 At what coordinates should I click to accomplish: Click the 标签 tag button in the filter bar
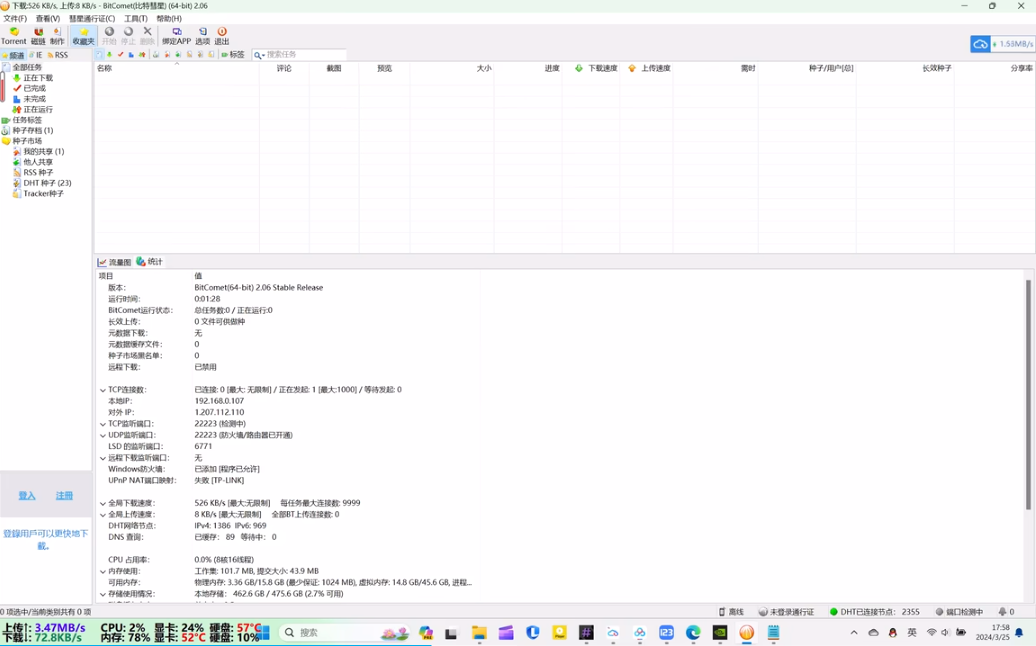pyautogui.click(x=233, y=55)
